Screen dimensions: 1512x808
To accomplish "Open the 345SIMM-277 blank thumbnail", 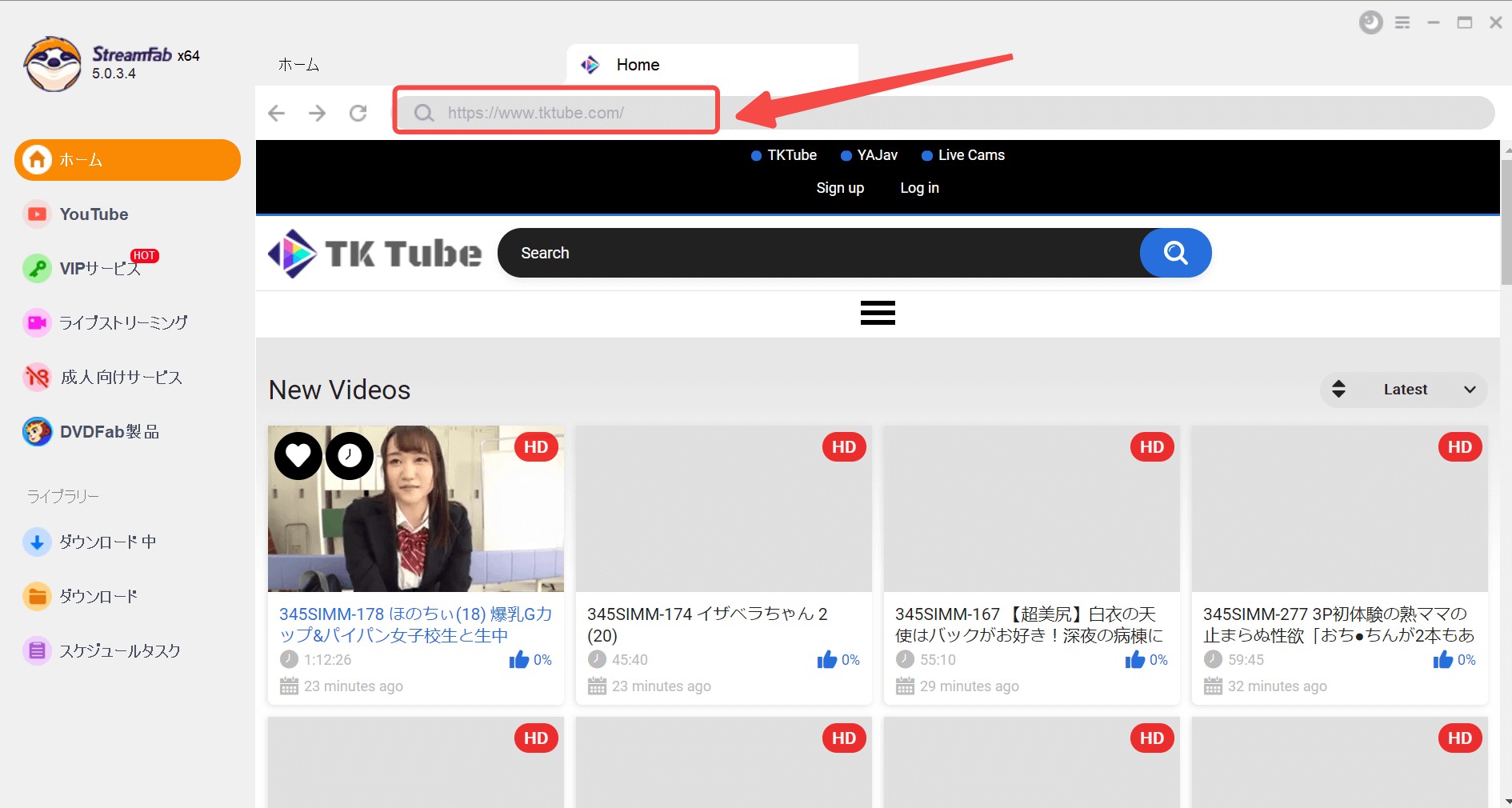I will click(1340, 509).
